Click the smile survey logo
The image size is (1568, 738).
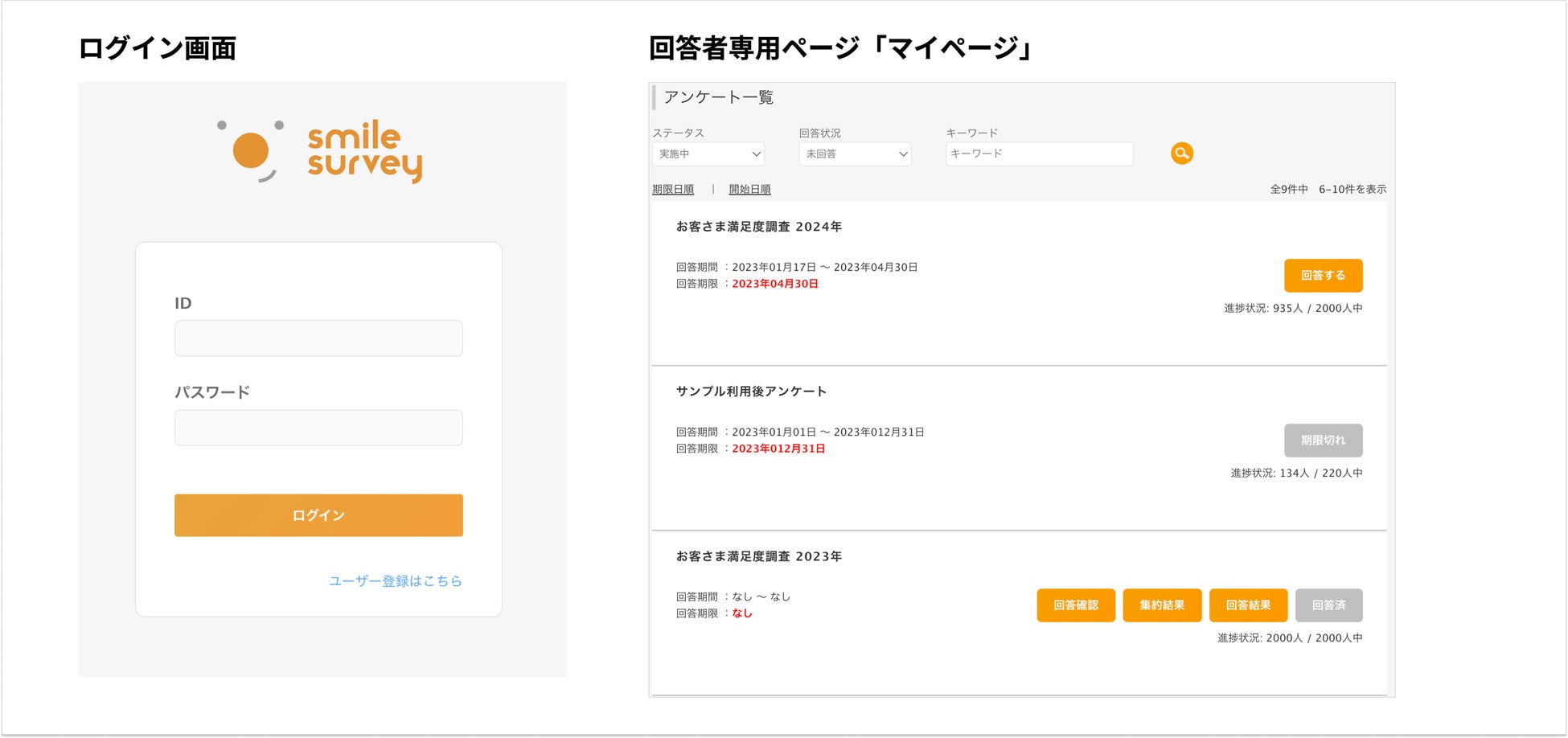pos(322,151)
